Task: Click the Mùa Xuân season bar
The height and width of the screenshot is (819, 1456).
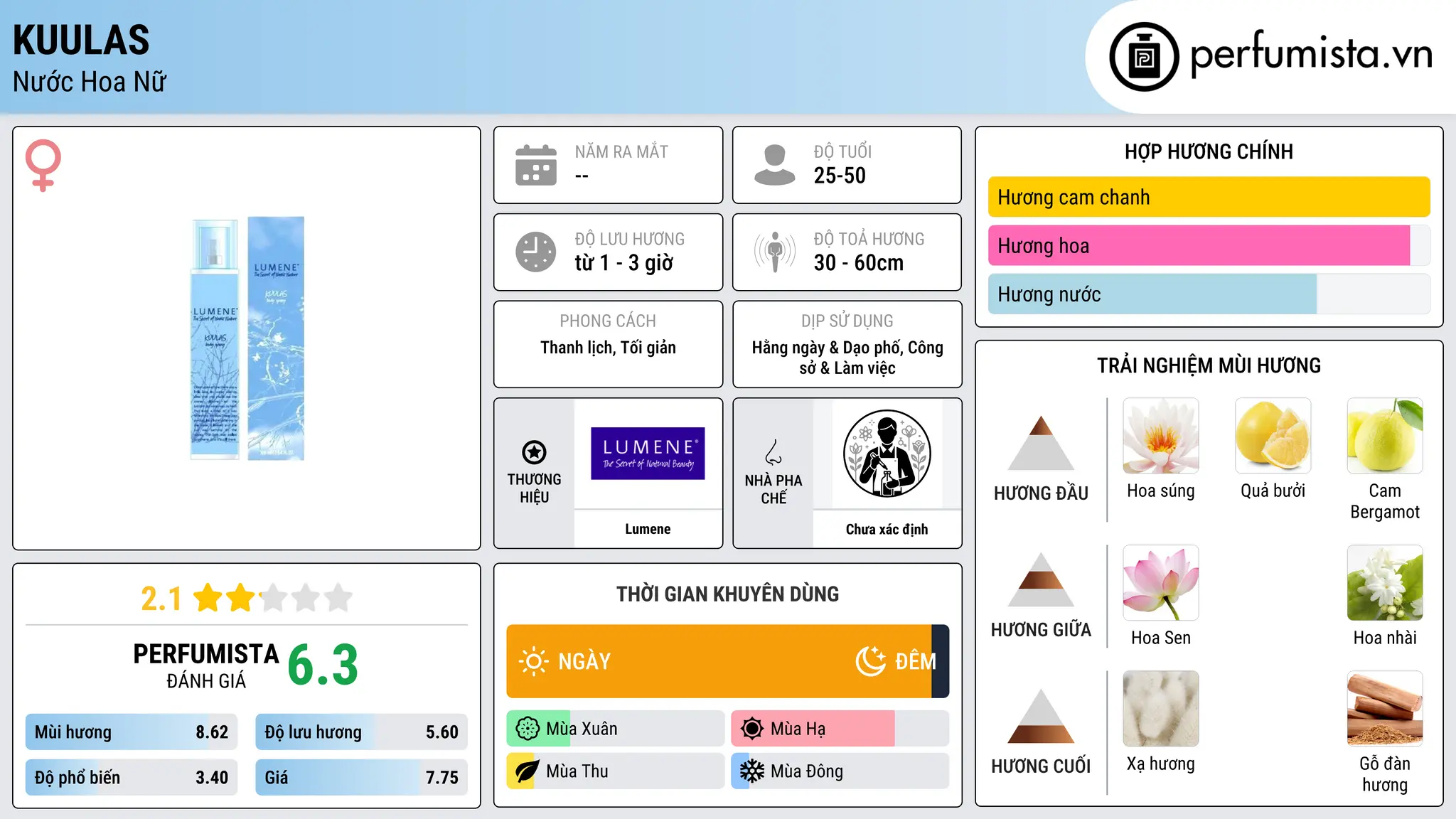Action: click(x=616, y=729)
